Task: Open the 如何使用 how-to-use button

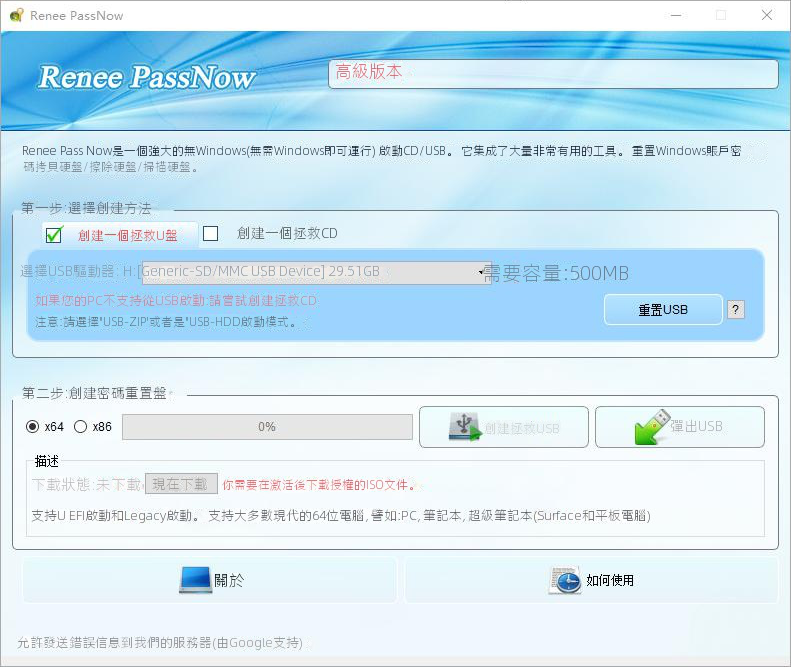Action: 591,580
